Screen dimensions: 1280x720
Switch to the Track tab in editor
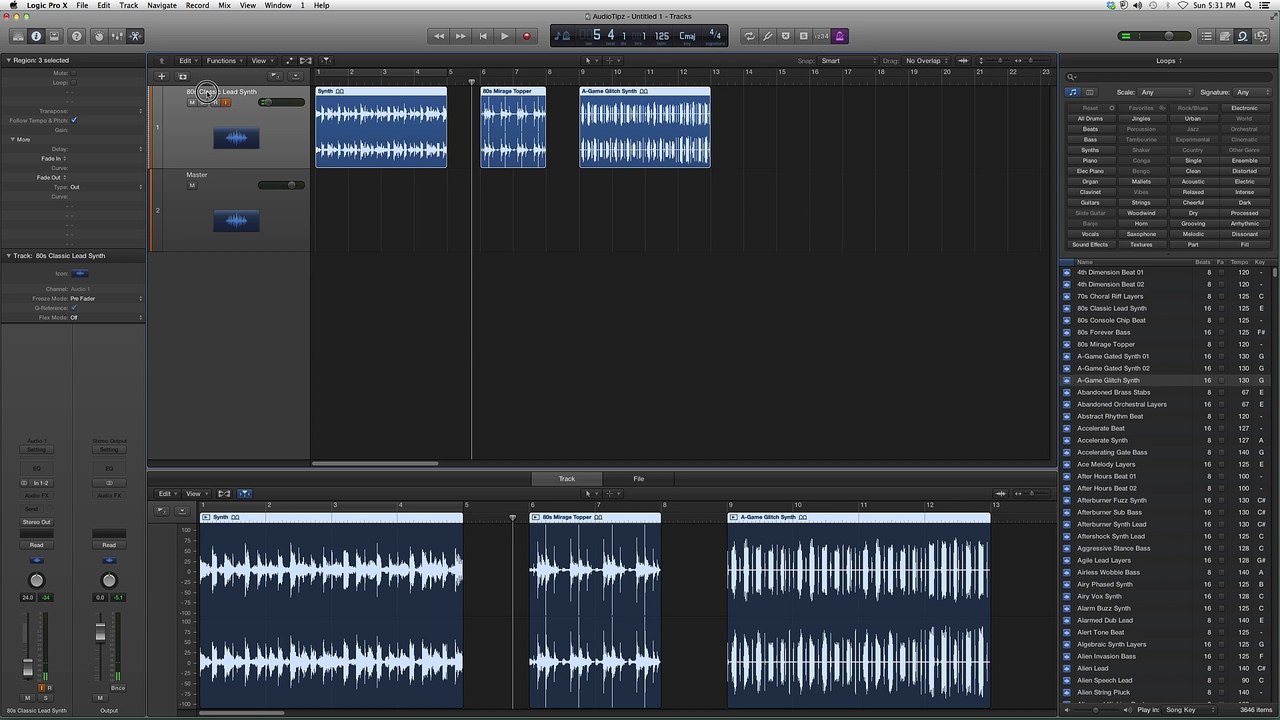point(566,479)
